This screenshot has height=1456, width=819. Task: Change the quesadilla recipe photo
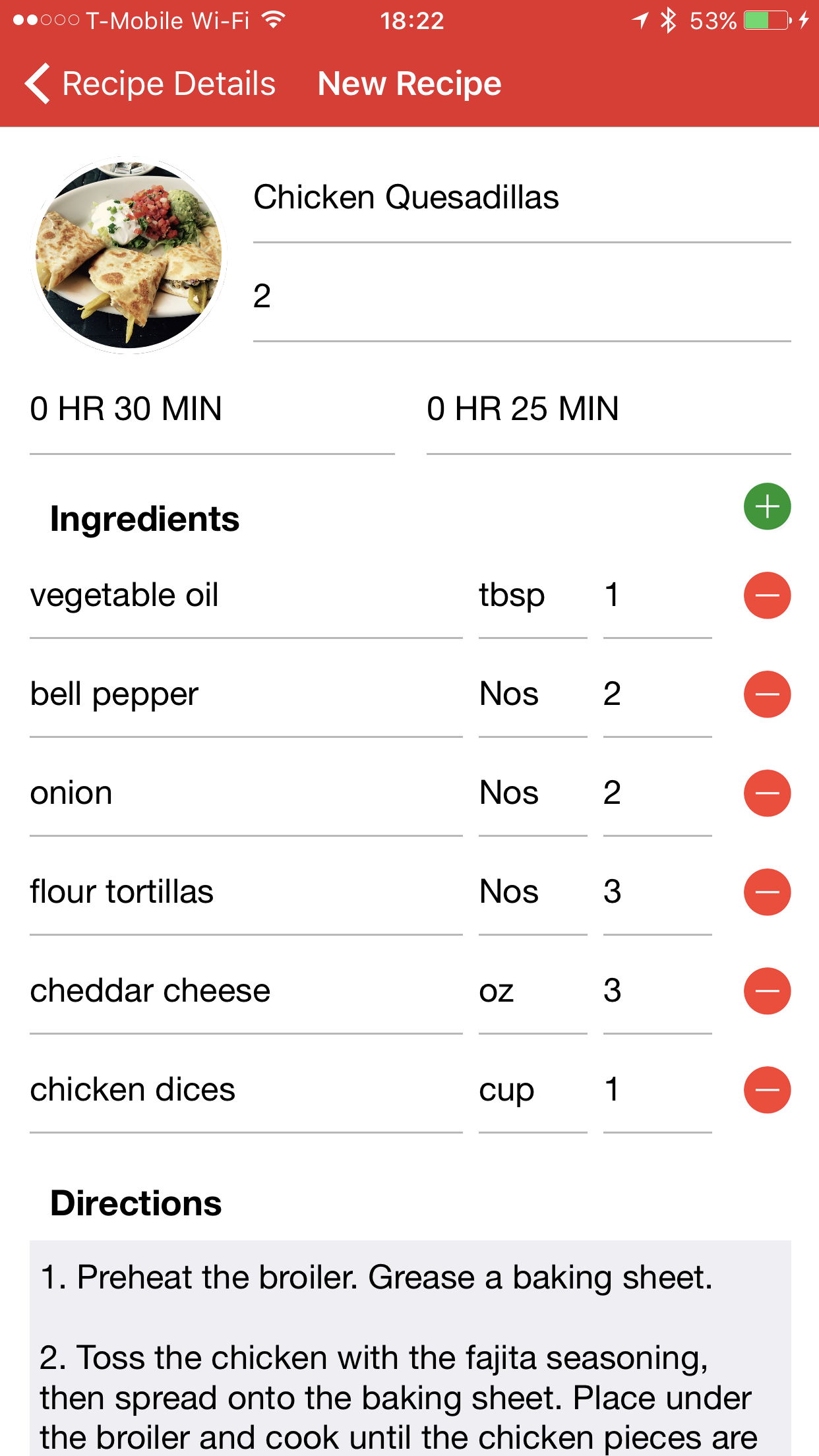tap(129, 255)
